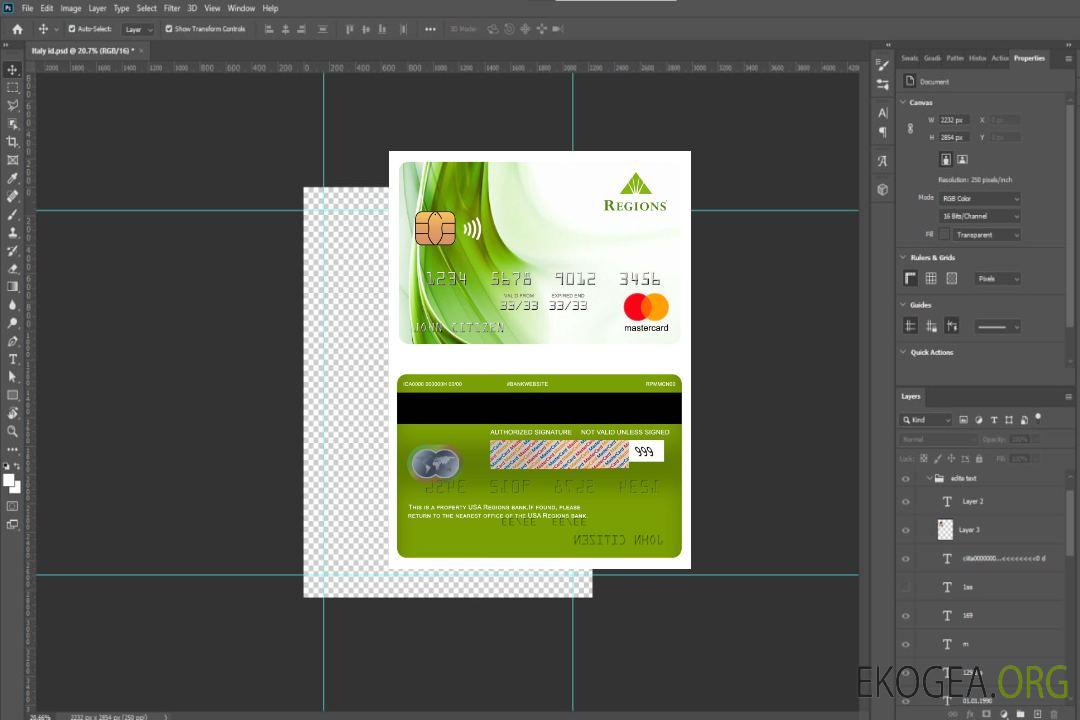Open the Pixels ruler units dropdown
The image size is (1080, 720).
[x=997, y=278]
